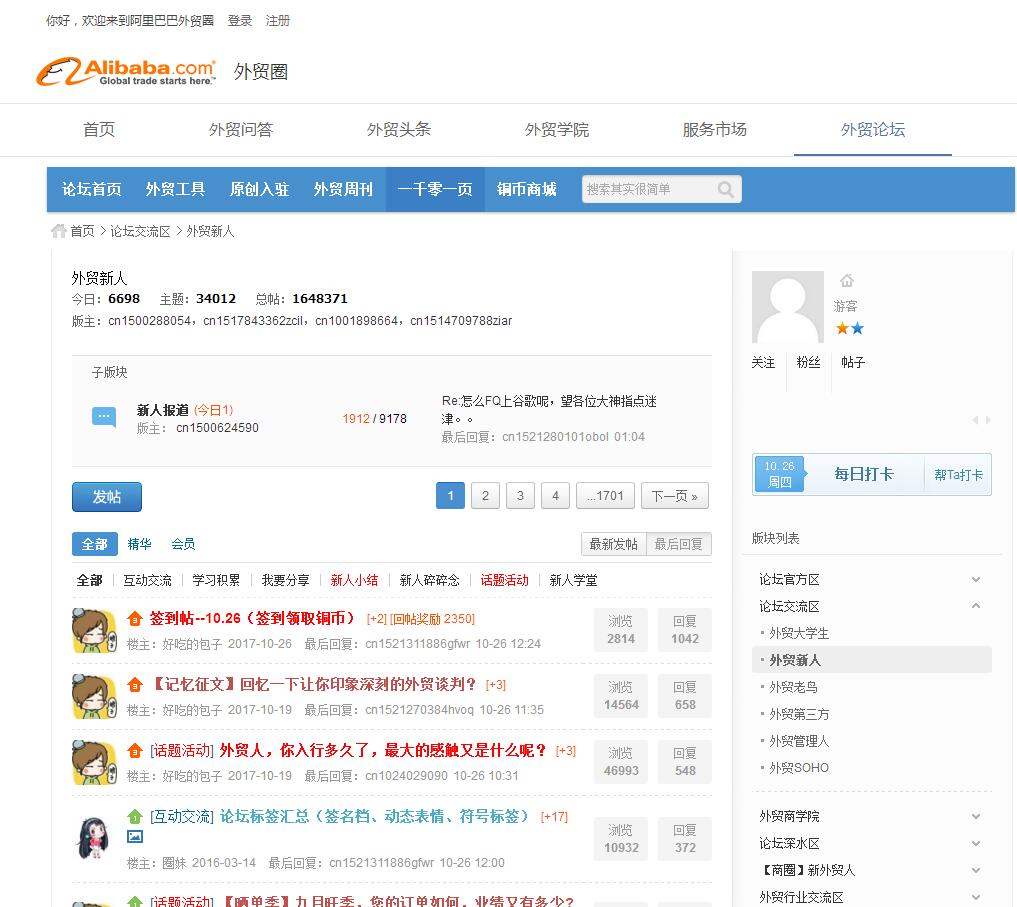Click the star rating icons under 游客
Viewport: 1017px width, 907px height.
click(x=850, y=328)
